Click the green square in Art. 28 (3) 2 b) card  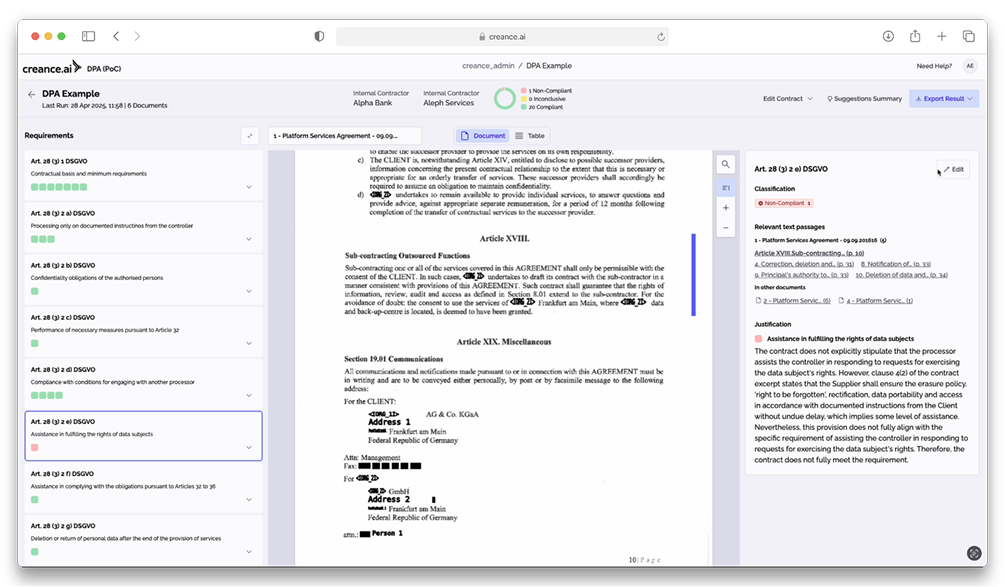[35, 292]
